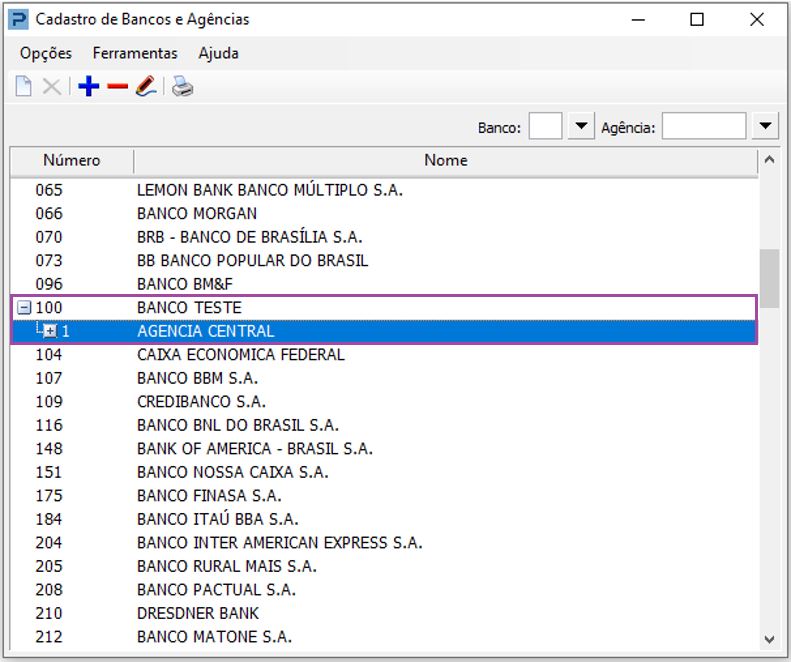Viewport: 791px width, 662px height.
Task: Select row BRB - BANCO DE BRASÍLIA S.A.
Action: tap(384, 237)
